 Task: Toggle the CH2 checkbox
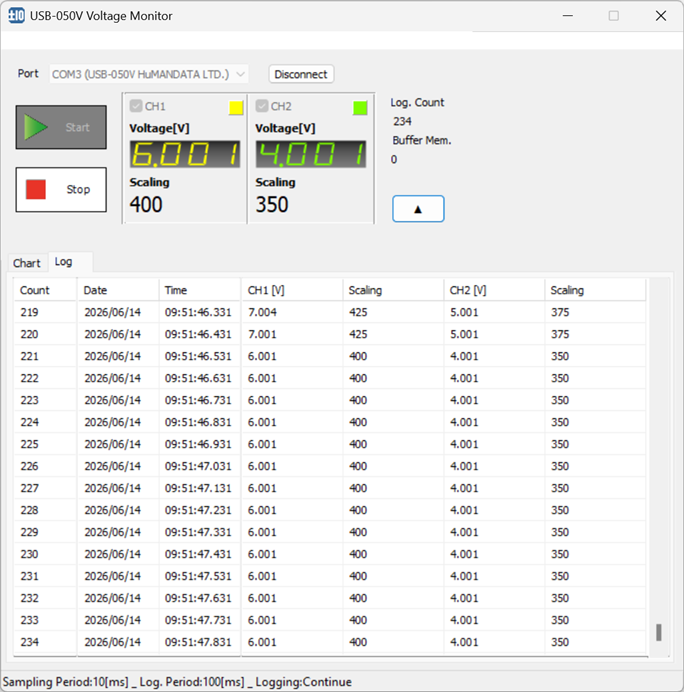click(262, 106)
